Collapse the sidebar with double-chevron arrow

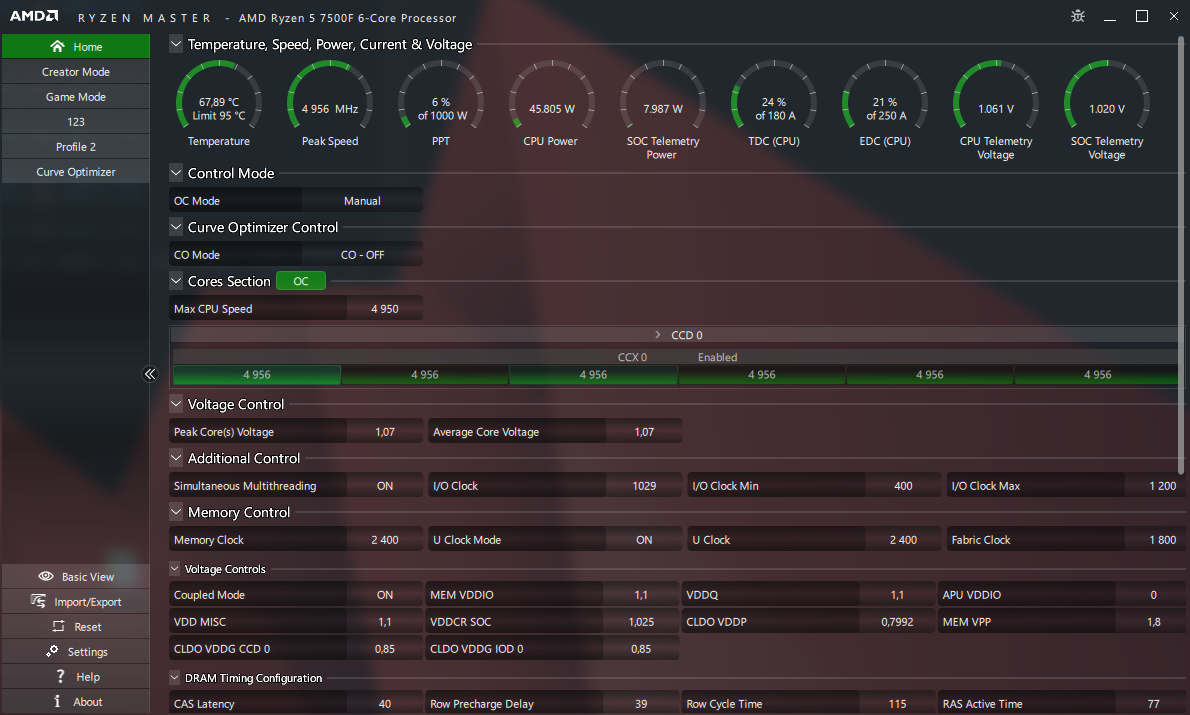[150, 373]
